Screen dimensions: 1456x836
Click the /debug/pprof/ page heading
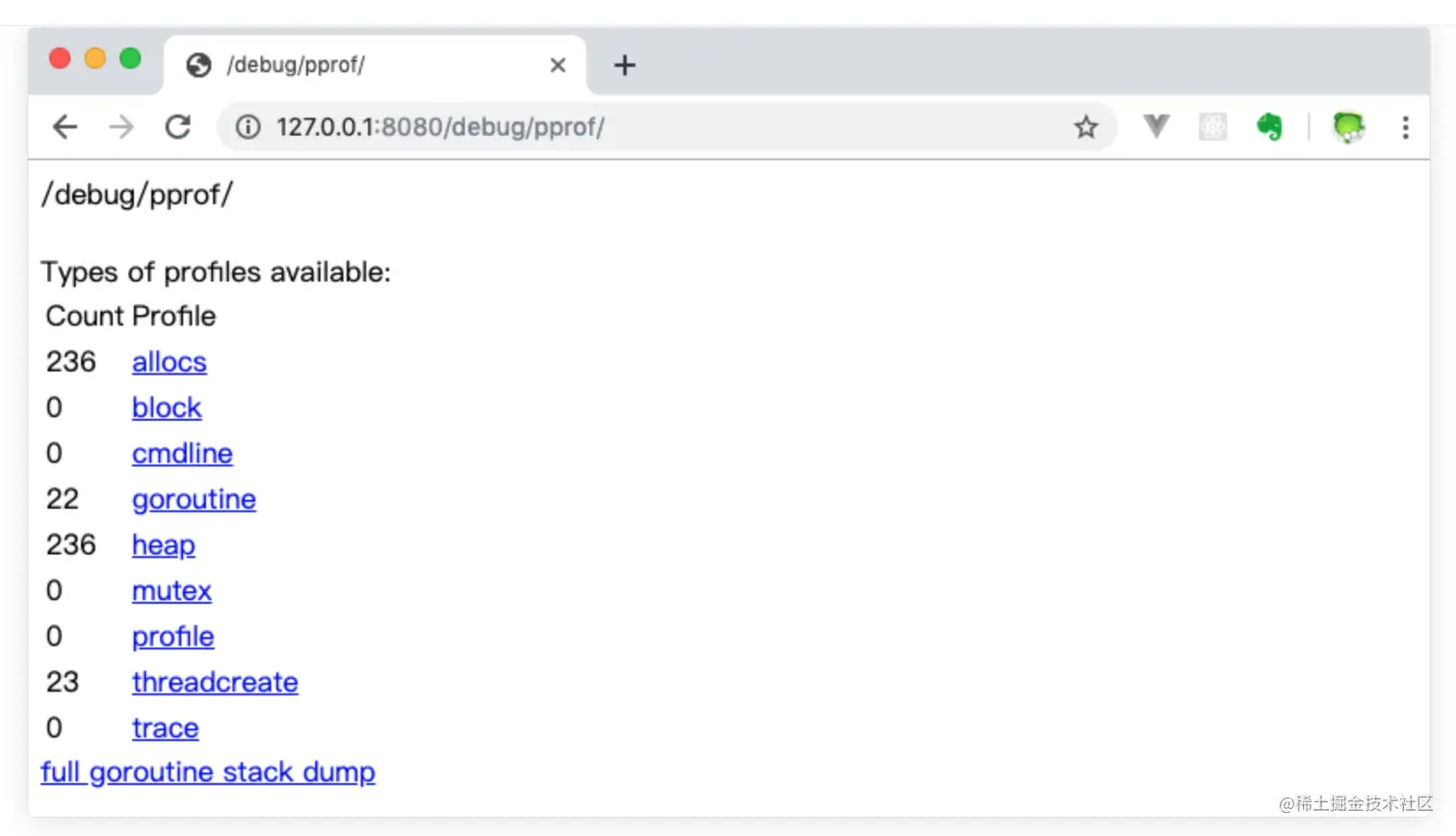click(137, 195)
